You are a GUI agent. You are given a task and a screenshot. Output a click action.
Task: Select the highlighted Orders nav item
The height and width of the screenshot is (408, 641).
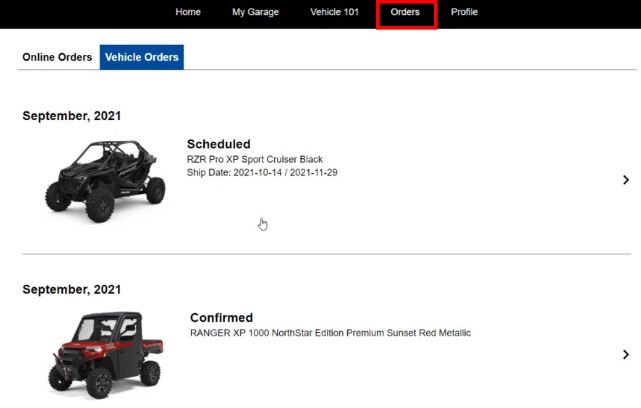405,12
